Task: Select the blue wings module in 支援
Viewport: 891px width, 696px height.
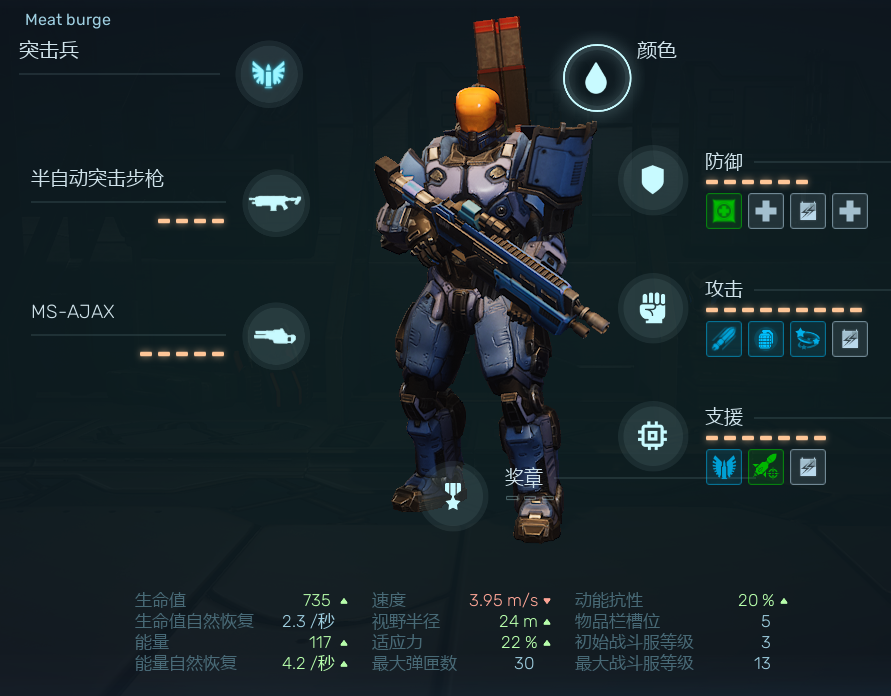Action: (x=724, y=467)
